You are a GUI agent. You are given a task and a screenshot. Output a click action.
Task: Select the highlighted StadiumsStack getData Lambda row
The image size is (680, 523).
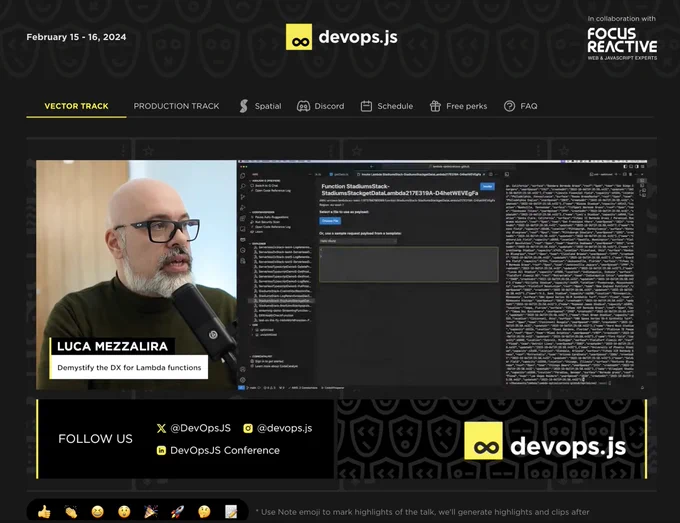point(281,301)
